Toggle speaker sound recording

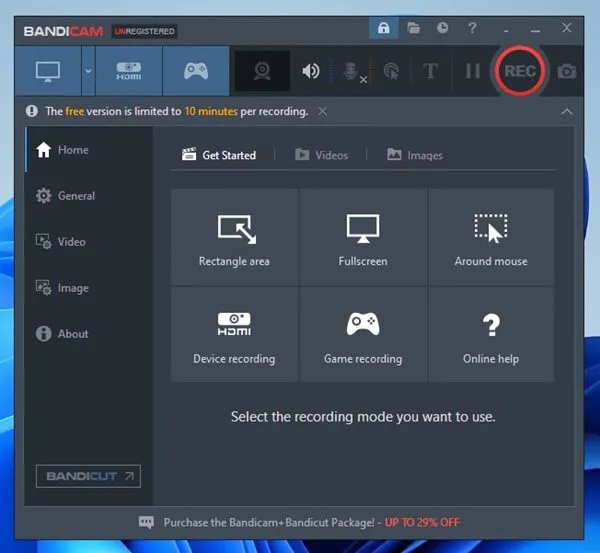click(311, 71)
